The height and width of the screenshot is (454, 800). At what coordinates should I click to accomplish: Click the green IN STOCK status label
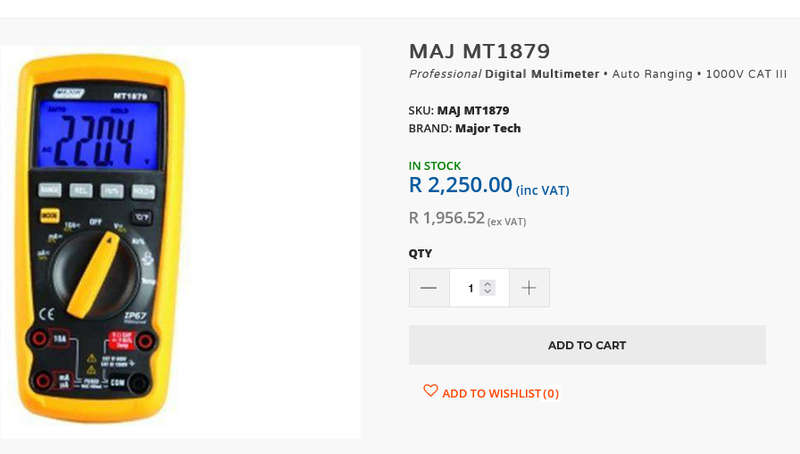[x=435, y=166]
